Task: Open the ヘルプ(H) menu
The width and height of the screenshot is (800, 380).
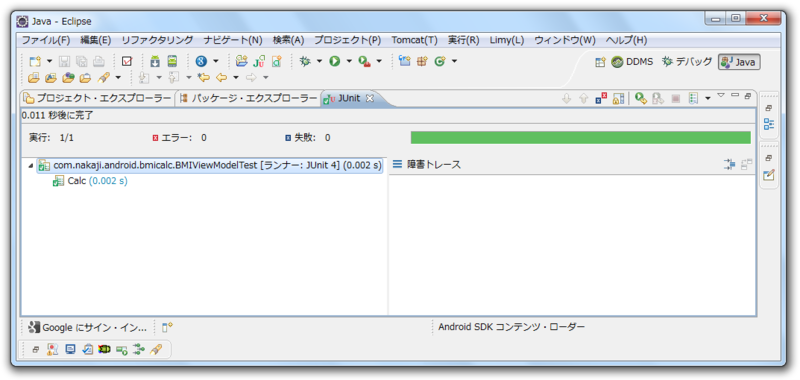Action: pyautogui.click(x=627, y=40)
